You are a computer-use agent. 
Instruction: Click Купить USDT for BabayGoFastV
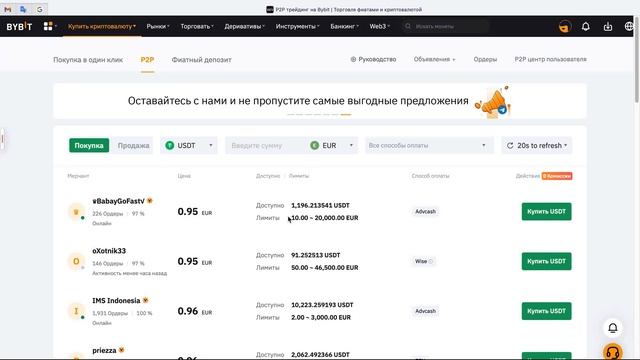(x=547, y=211)
